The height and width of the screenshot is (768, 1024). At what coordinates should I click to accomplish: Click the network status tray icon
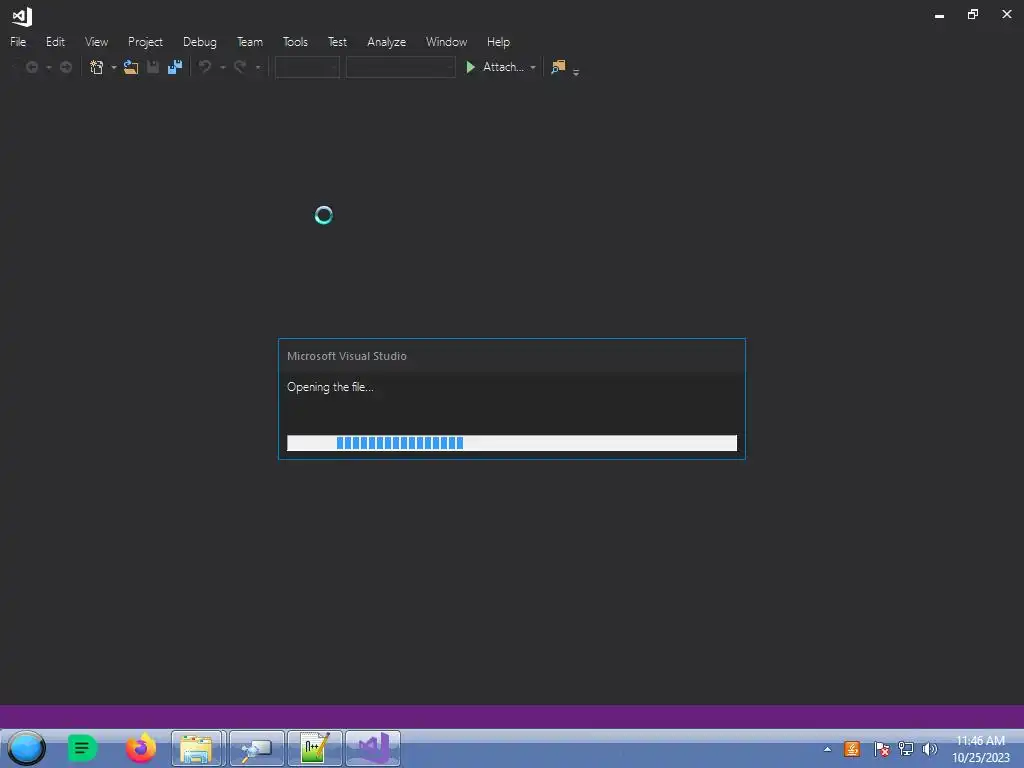click(905, 749)
